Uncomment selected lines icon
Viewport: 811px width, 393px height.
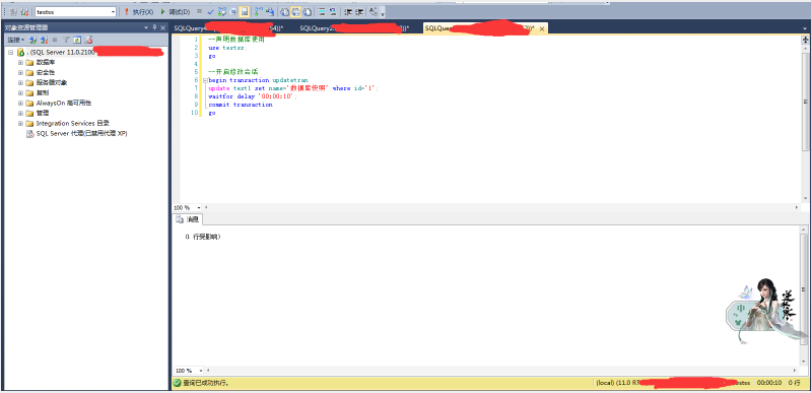tap(334, 12)
